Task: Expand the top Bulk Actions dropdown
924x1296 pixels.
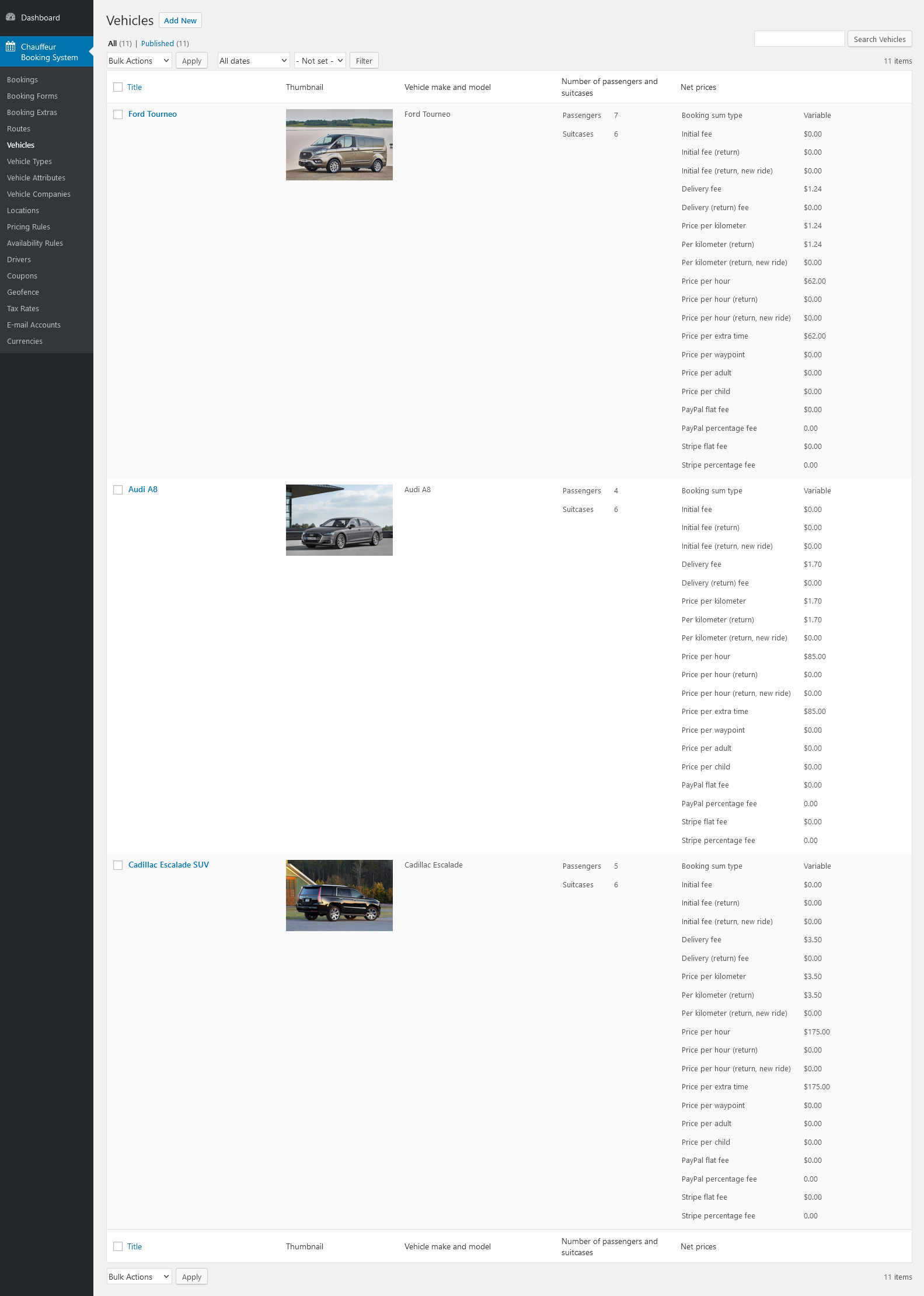Action: (x=139, y=61)
